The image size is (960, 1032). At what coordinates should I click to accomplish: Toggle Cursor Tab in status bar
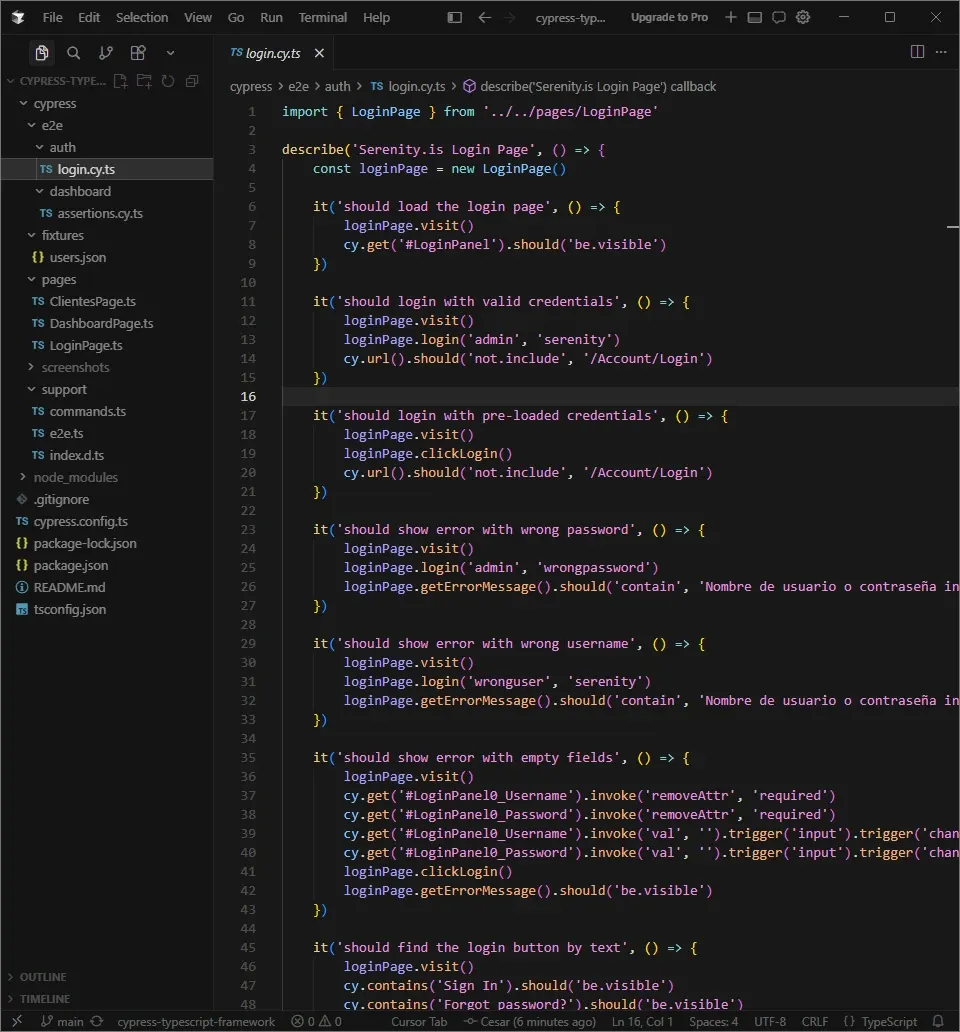[x=419, y=1021]
